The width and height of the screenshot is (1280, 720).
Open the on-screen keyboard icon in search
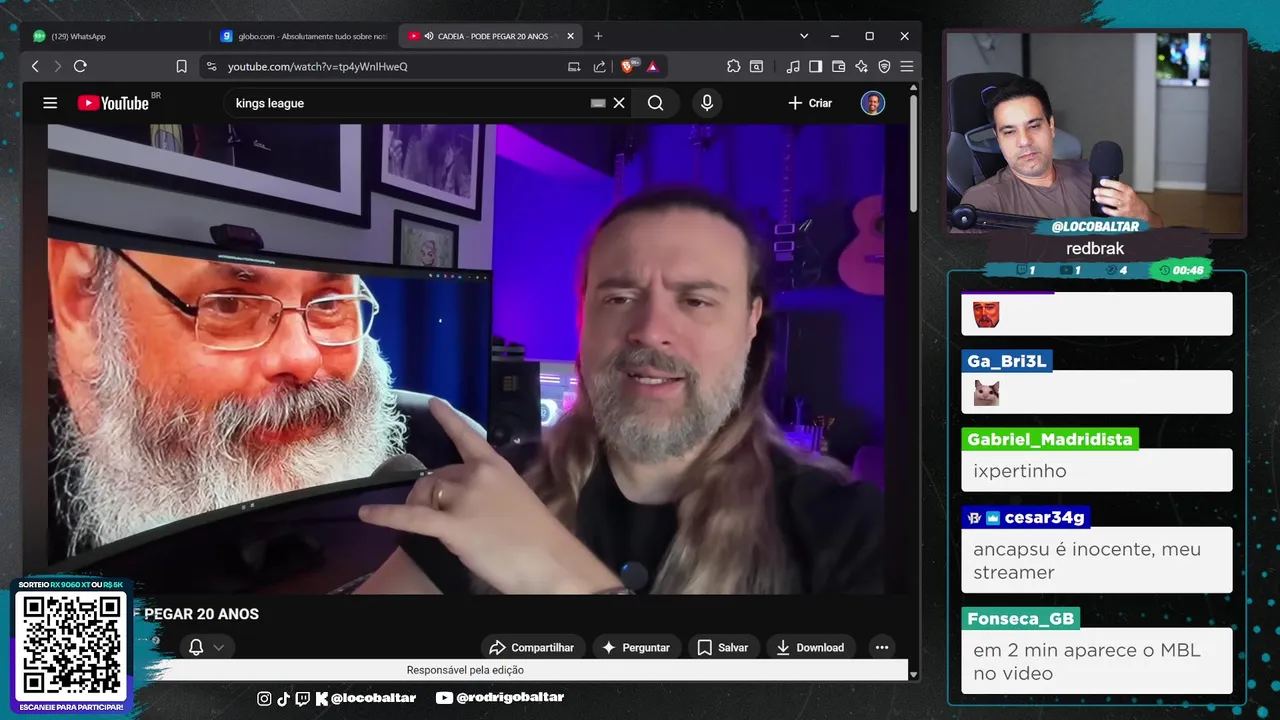tap(598, 103)
